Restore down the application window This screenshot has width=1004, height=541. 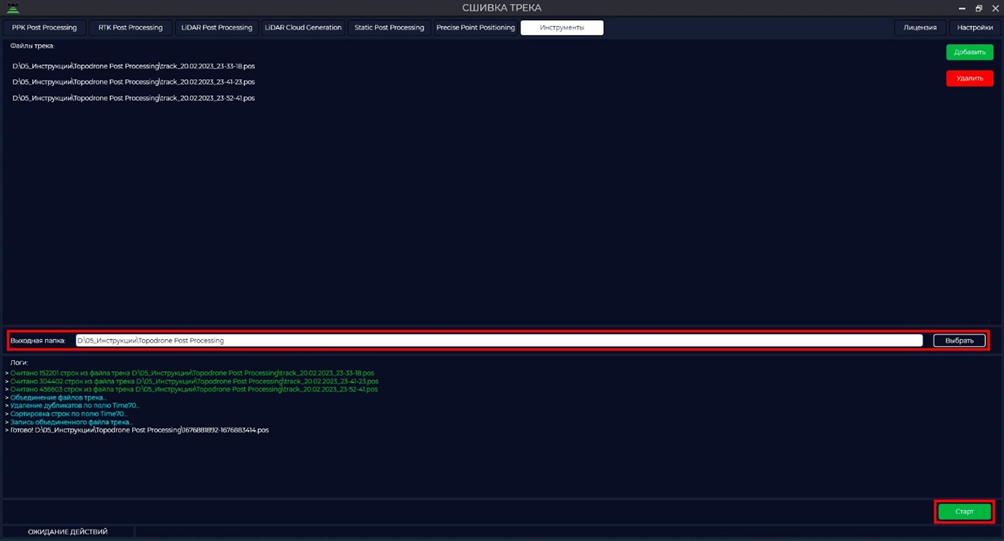click(x=978, y=8)
